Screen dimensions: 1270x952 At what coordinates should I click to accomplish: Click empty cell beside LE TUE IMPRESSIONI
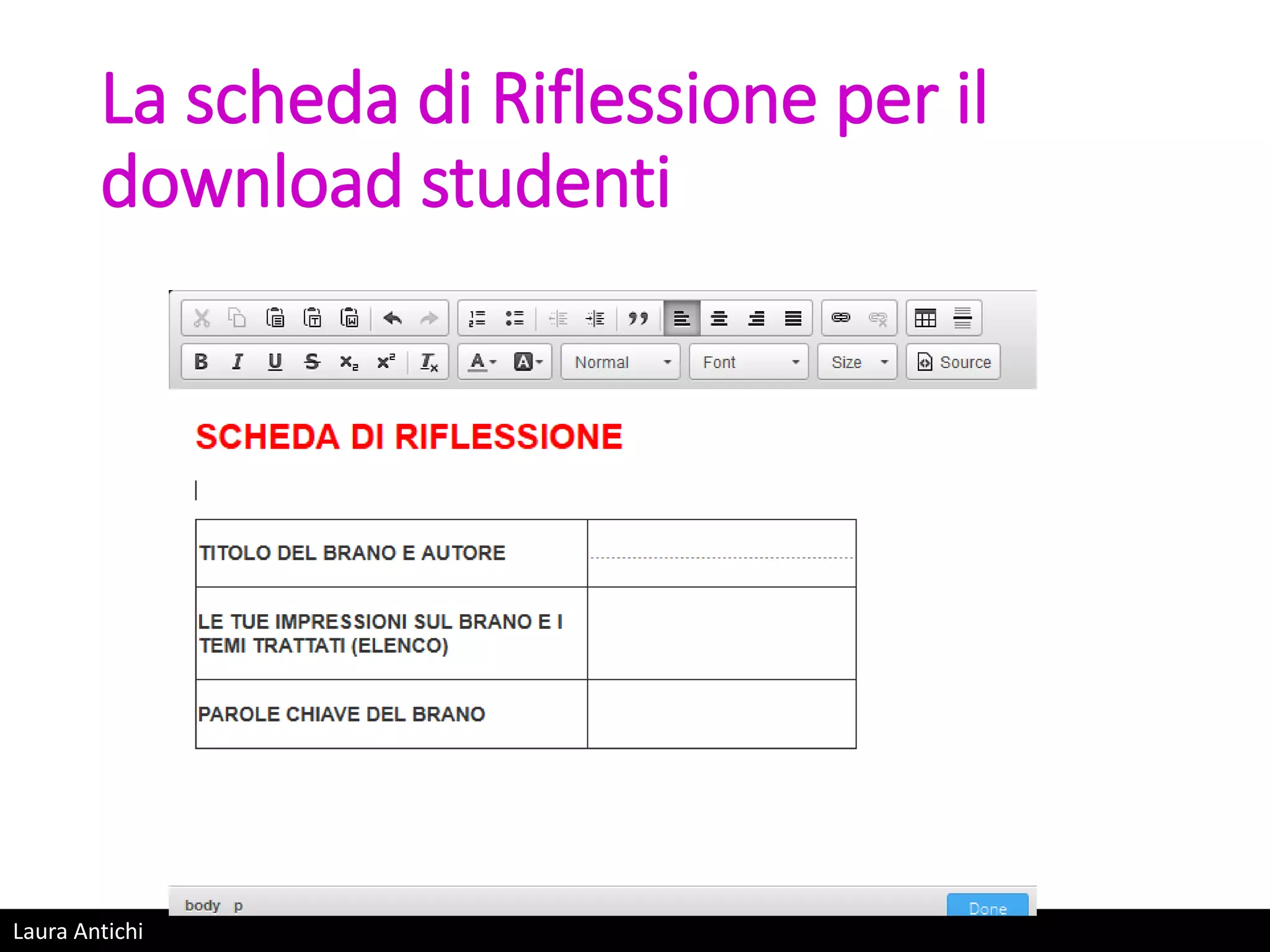click(x=722, y=633)
